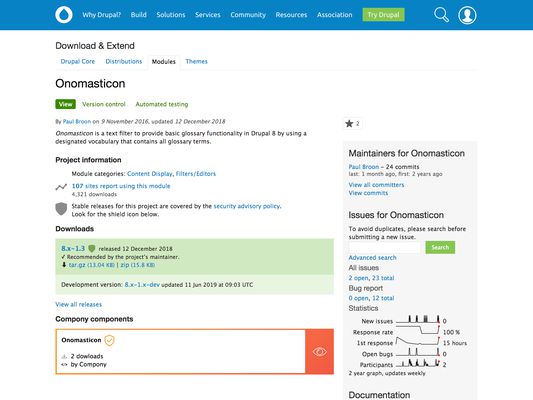
Task: Open the Community menu
Action: 248,15
